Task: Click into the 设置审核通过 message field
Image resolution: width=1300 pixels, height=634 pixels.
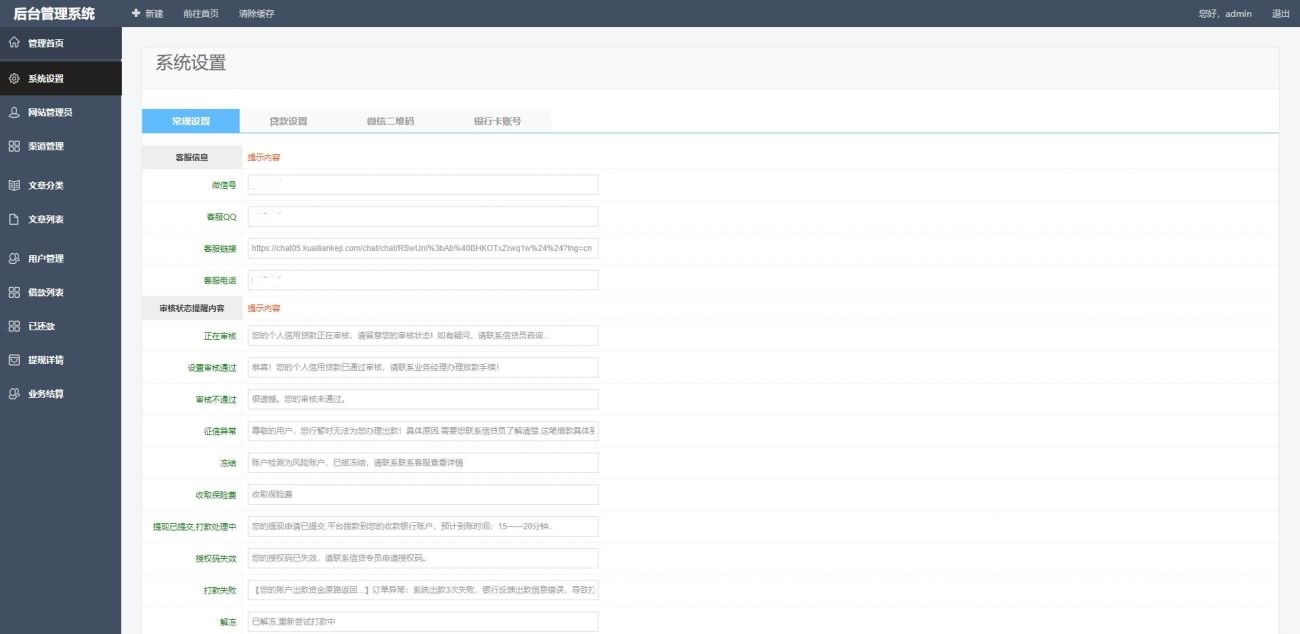Action: [x=422, y=367]
